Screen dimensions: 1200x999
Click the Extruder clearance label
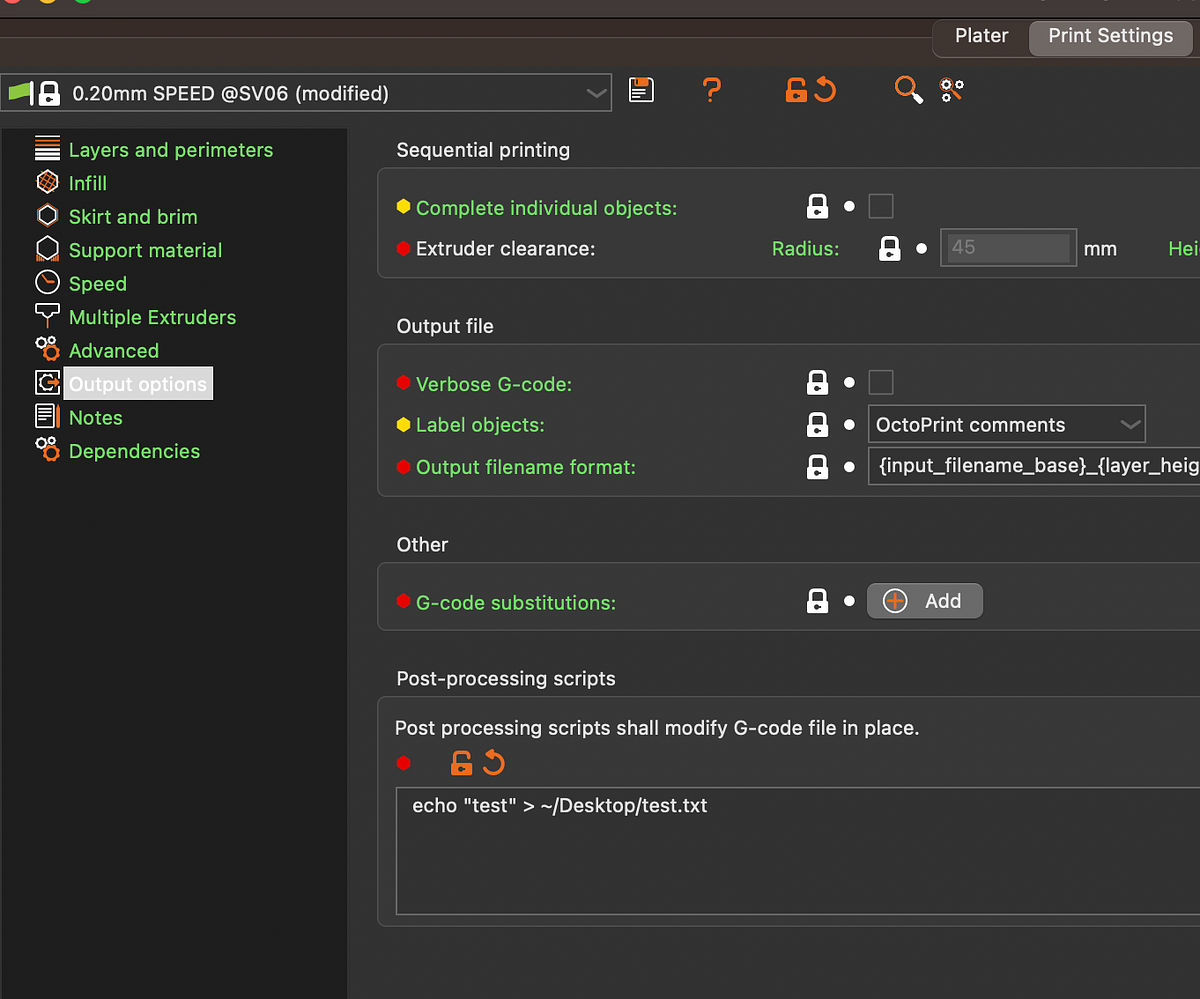pos(505,249)
